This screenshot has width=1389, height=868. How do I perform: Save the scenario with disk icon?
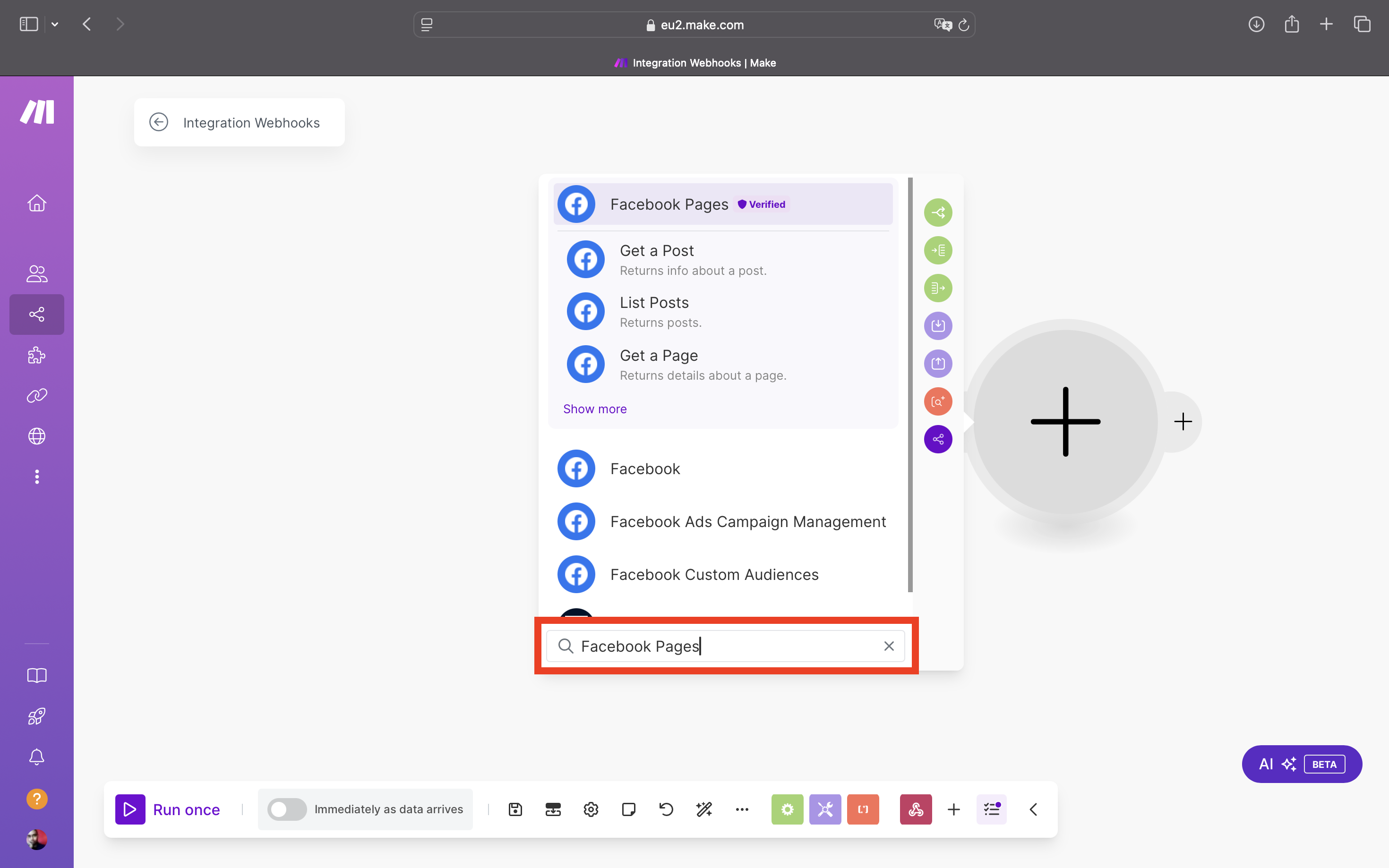[x=515, y=809]
